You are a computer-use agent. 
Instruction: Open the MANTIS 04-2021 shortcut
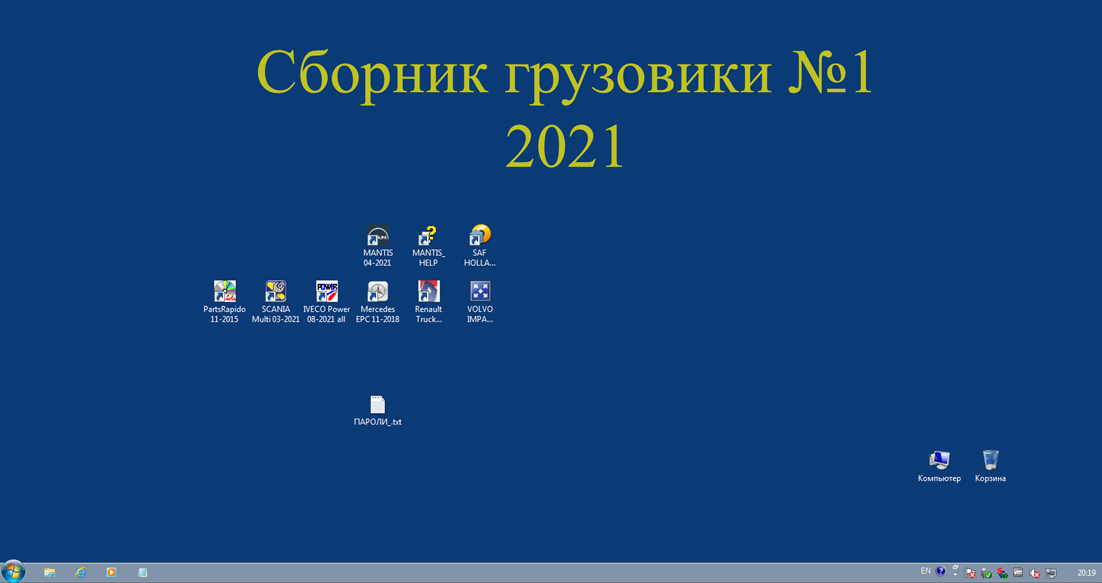point(378,237)
